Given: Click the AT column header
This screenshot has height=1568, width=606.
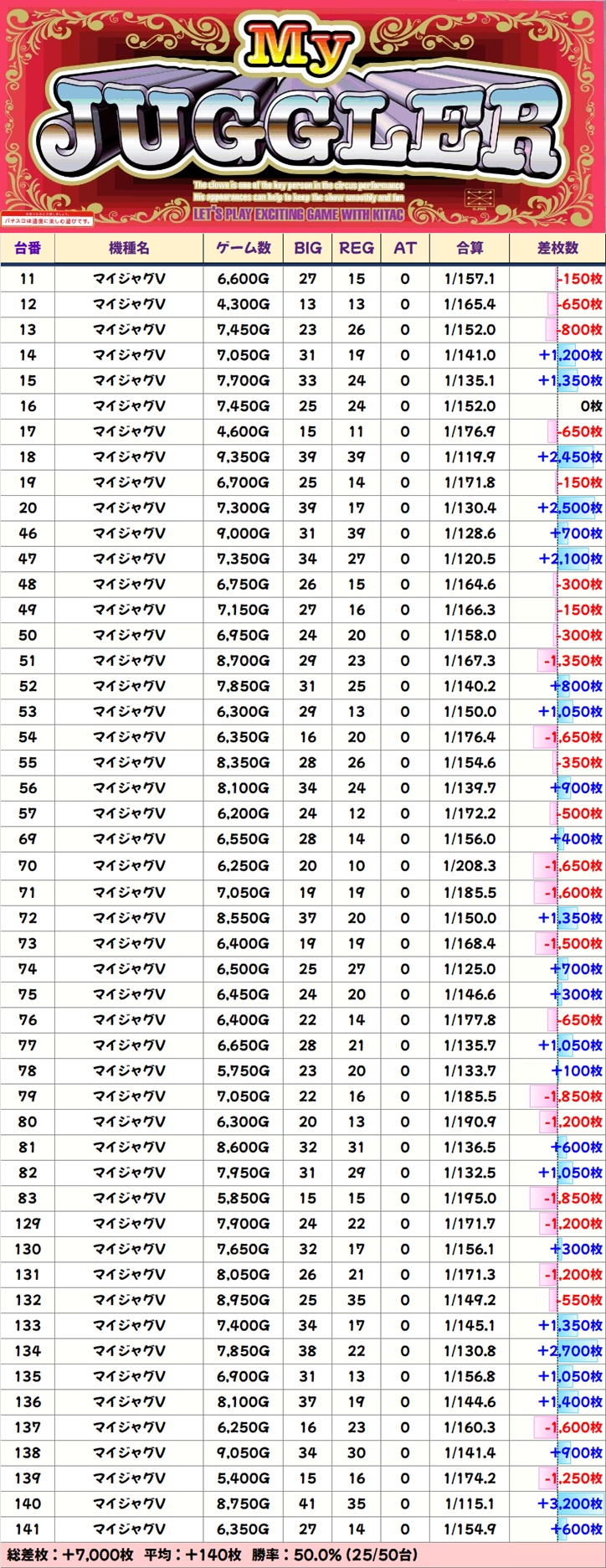Looking at the screenshot, I should coord(404,249).
